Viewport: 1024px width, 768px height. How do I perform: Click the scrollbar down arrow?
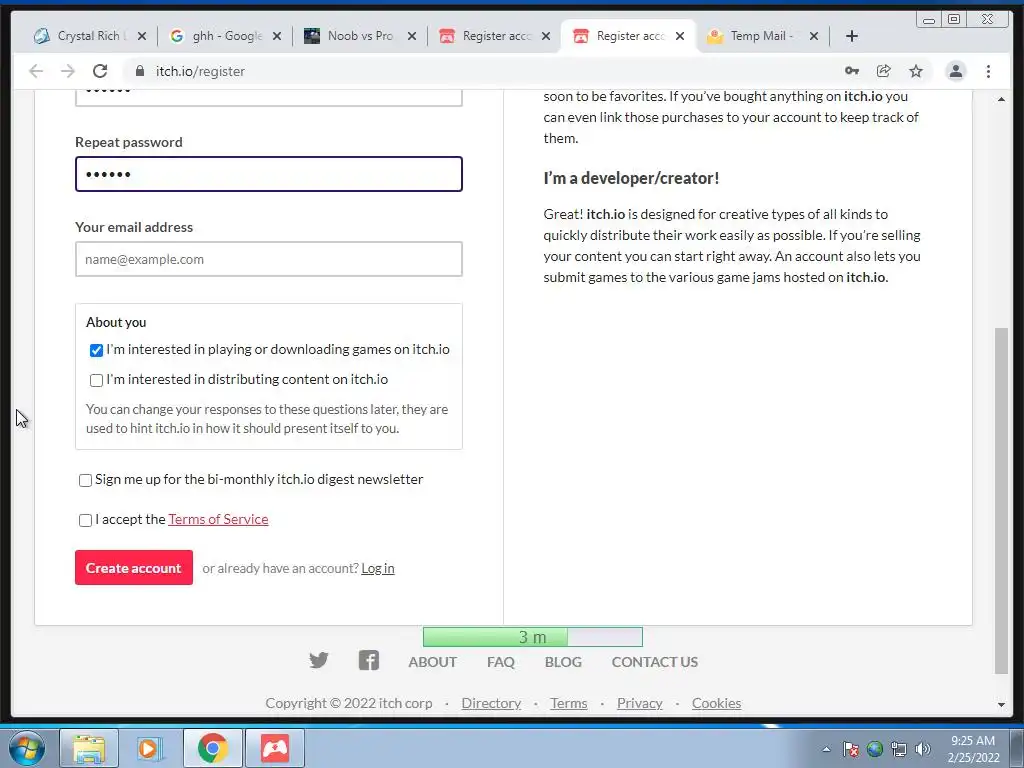(1001, 705)
